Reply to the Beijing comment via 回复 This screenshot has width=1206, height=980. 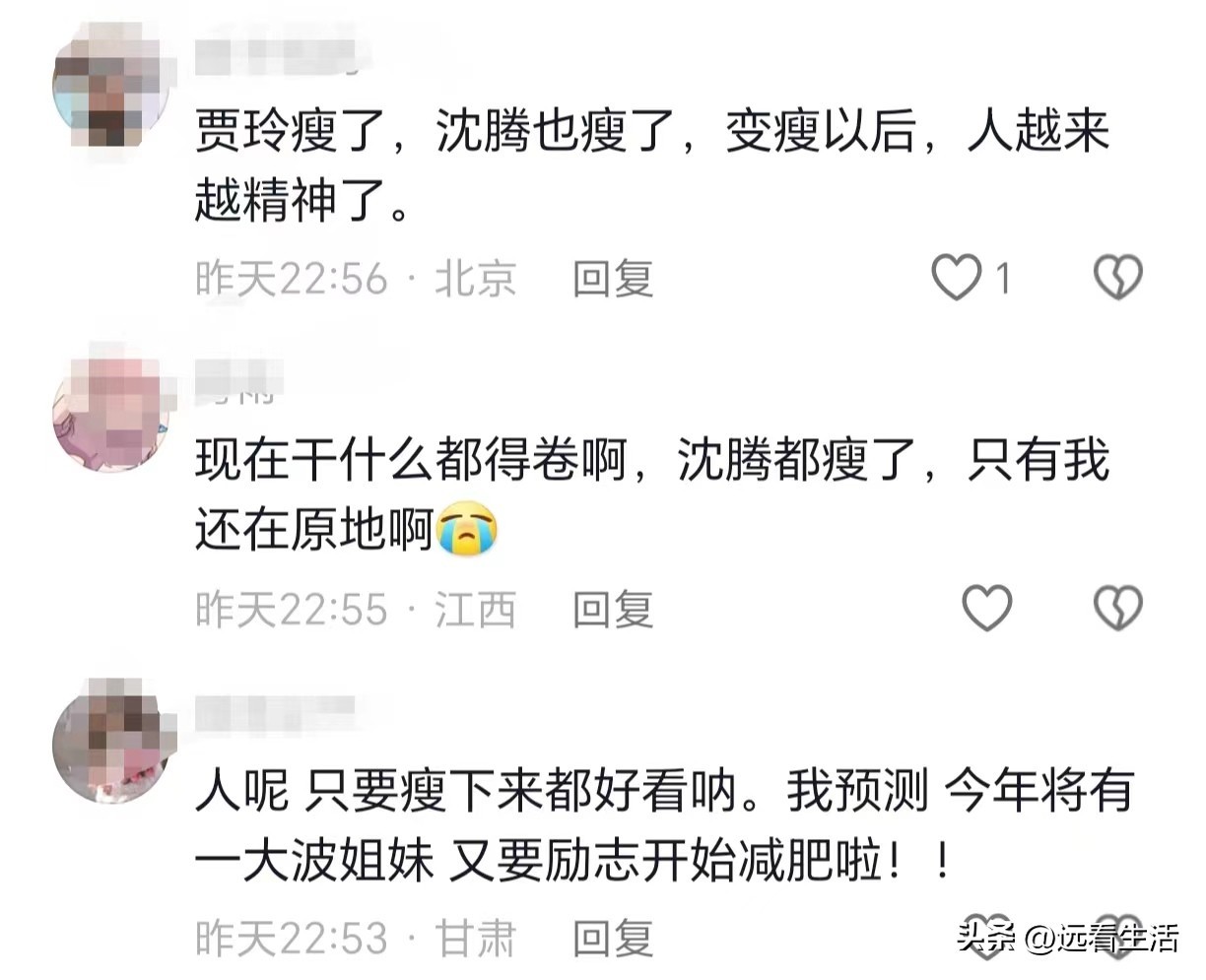[614, 279]
